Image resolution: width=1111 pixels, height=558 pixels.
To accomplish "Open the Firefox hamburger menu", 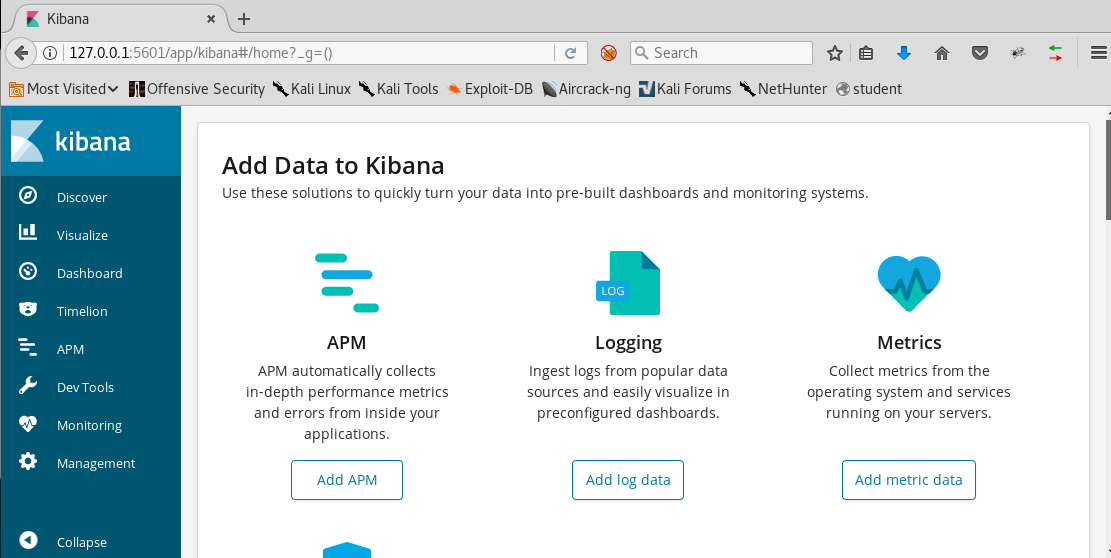I will pos(1097,53).
